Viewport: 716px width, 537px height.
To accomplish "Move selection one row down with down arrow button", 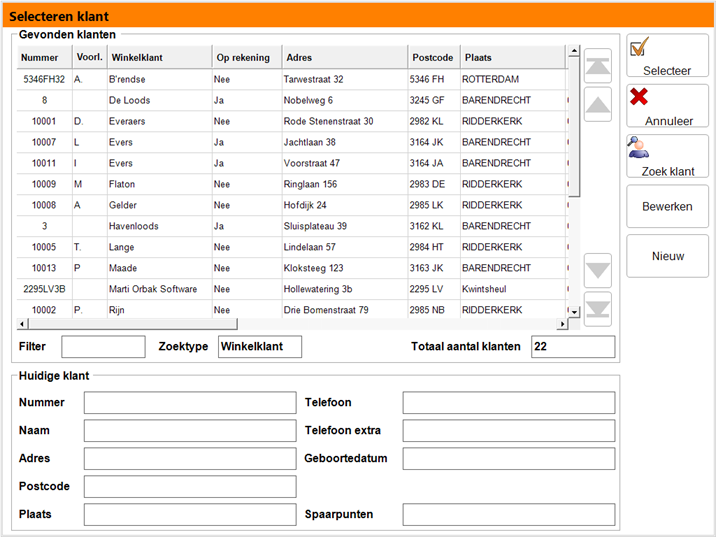I will (598, 270).
